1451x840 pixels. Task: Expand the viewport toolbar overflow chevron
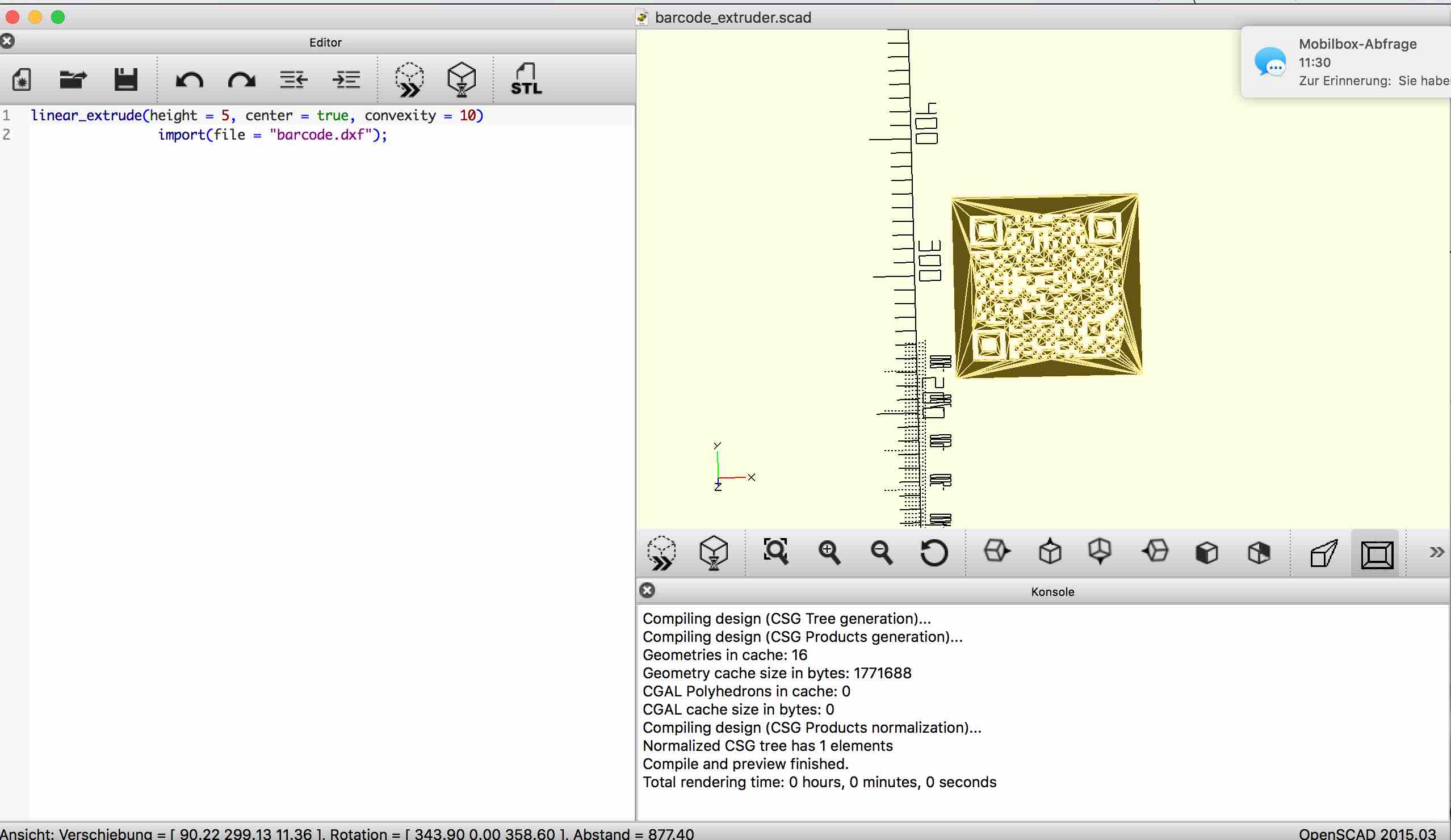(1436, 553)
